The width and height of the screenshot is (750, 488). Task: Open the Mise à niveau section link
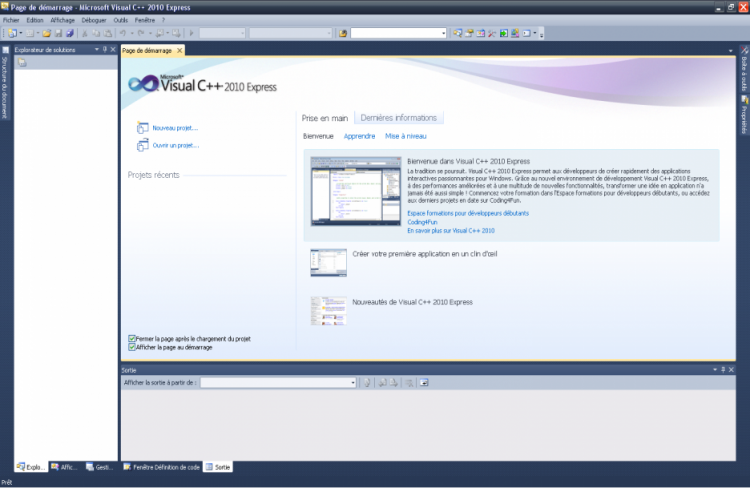pos(406,136)
